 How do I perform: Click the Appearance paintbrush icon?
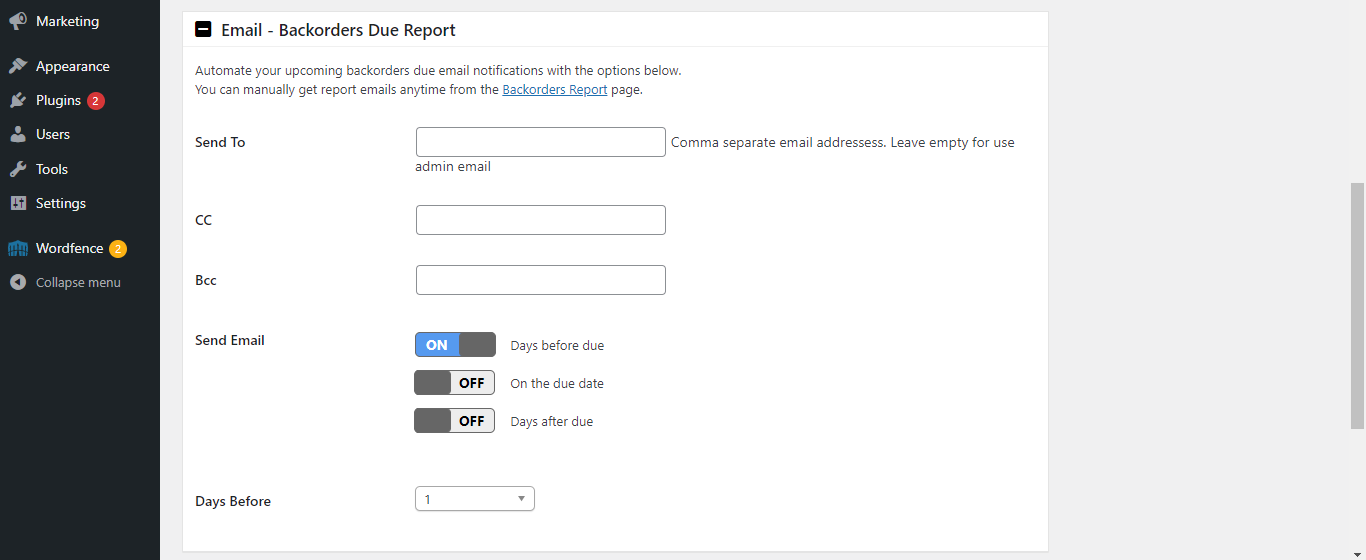tap(18, 66)
